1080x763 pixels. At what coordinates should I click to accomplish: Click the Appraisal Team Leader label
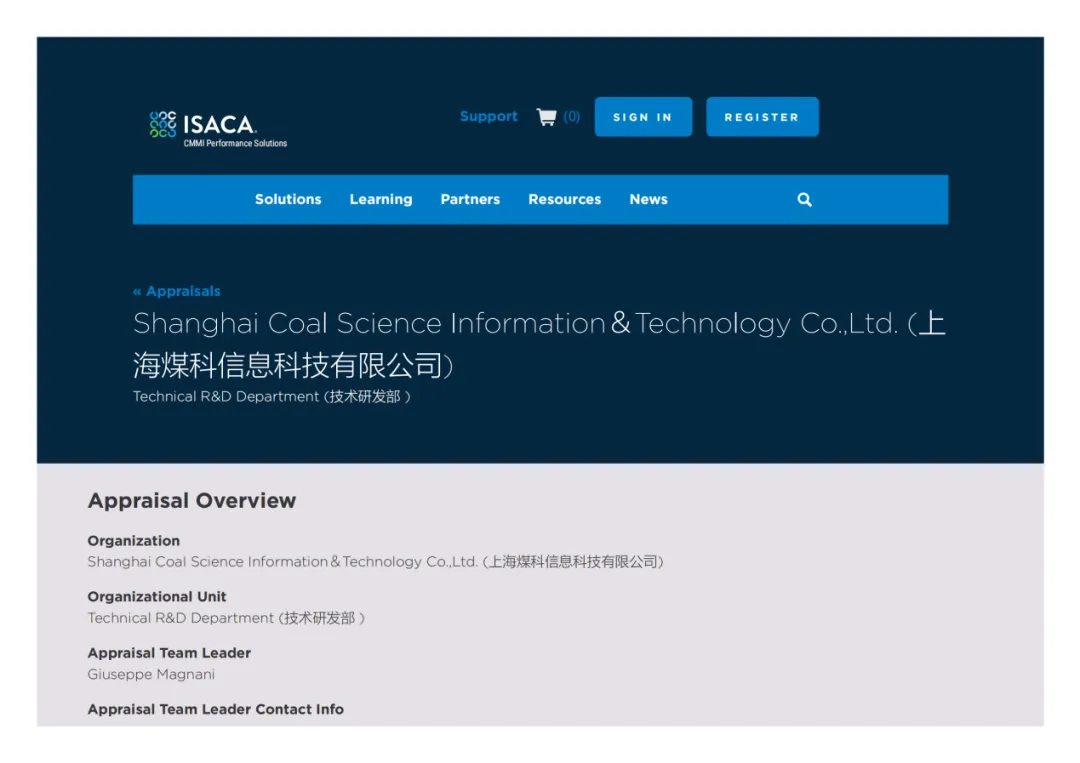coord(169,653)
